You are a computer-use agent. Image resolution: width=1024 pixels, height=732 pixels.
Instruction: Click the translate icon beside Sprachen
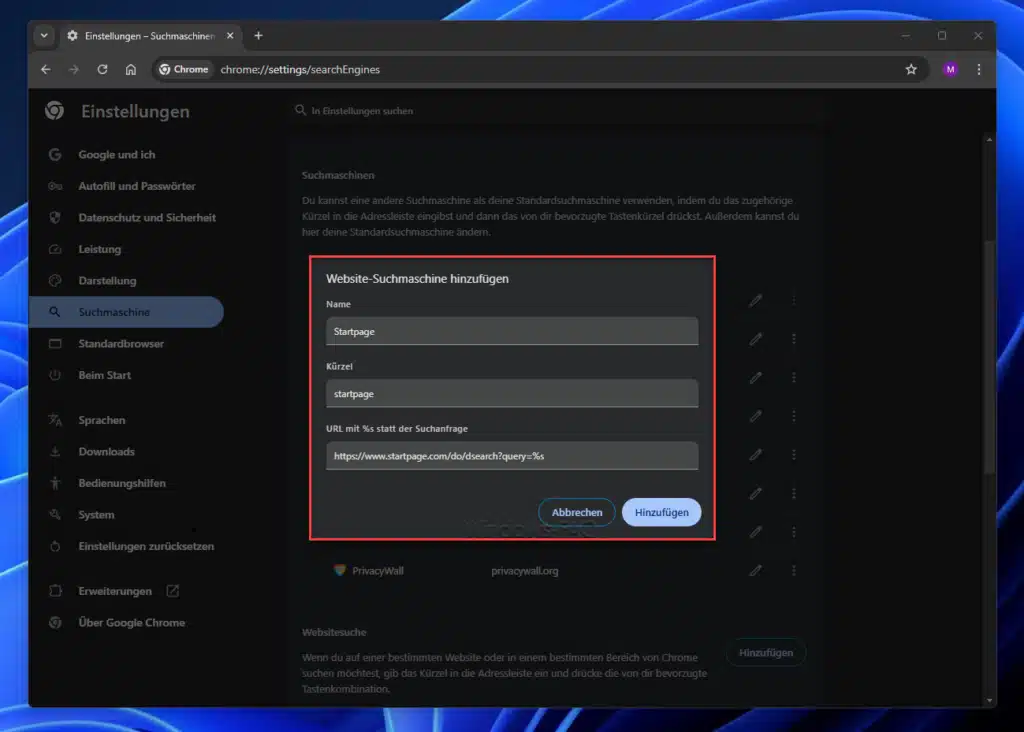coord(55,420)
